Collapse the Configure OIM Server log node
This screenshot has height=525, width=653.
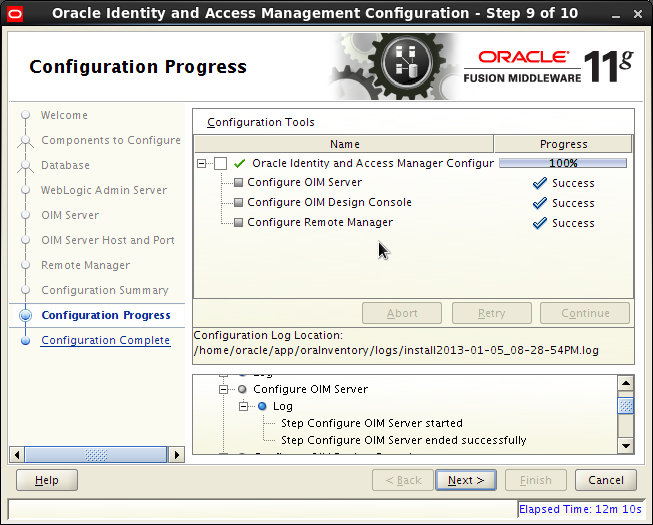(x=224, y=389)
